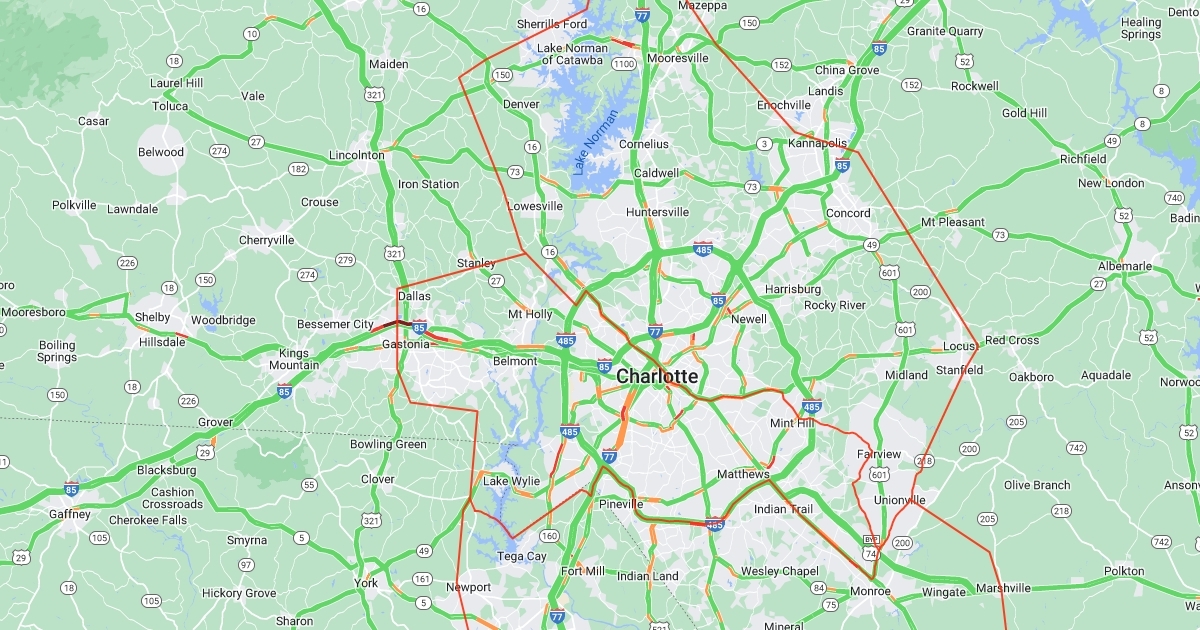Click the route 160 shield near Tega Cay
This screenshot has width=1200, height=630.
[x=549, y=536]
